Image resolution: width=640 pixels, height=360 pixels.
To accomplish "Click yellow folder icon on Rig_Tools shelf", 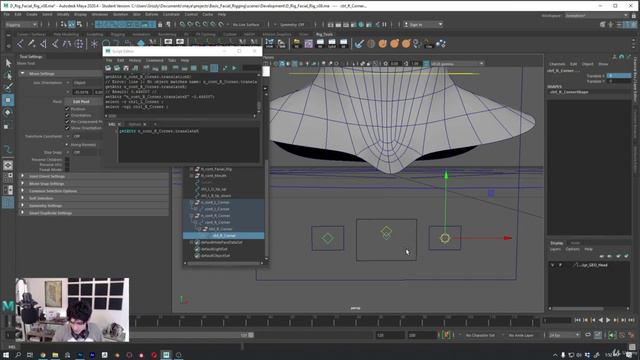I will [297, 44].
